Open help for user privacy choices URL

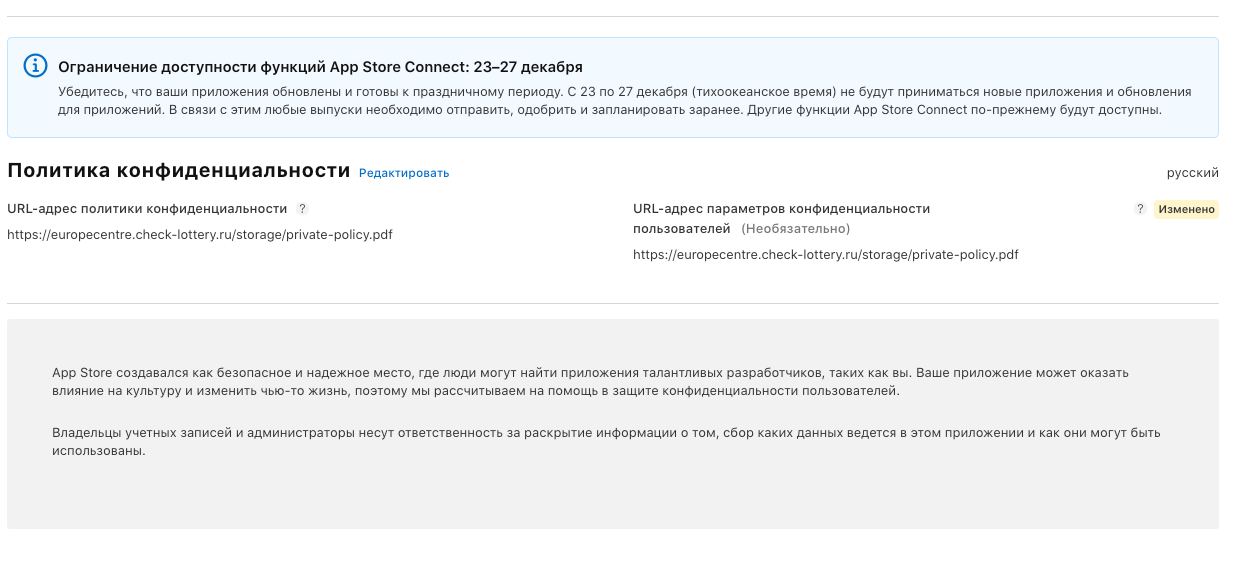(x=1140, y=209)
